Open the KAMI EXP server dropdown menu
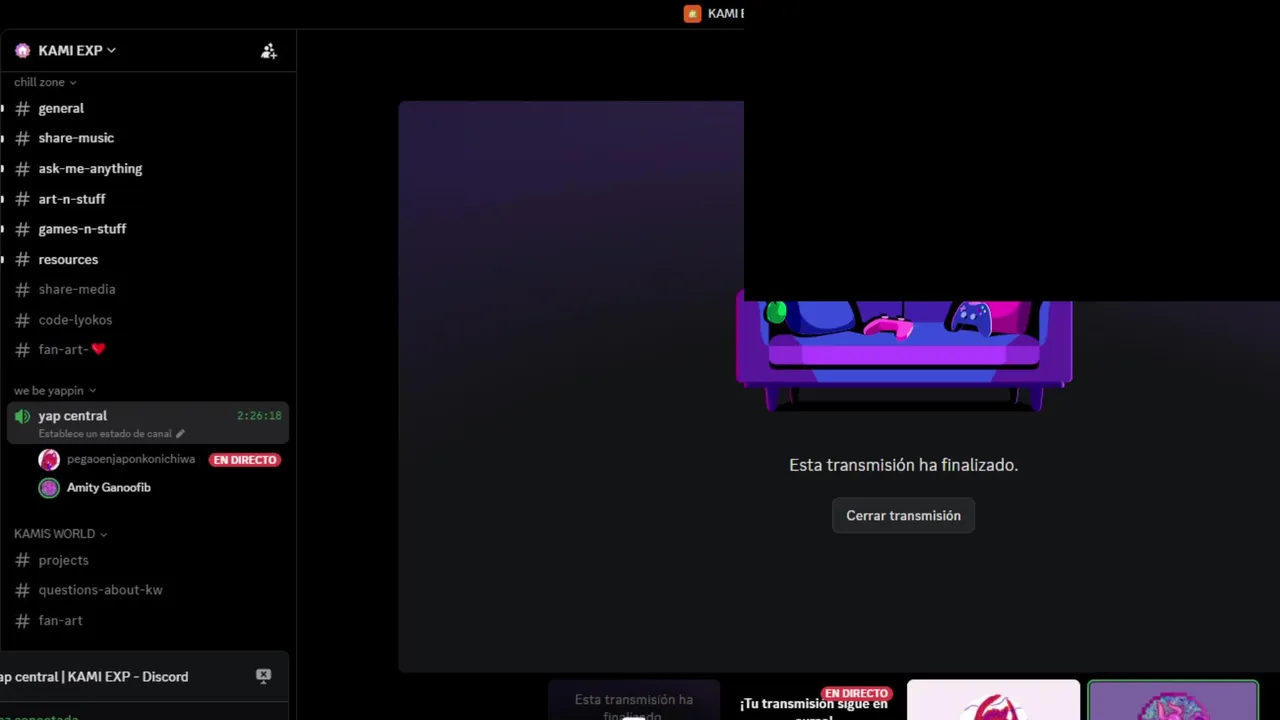The height and width of the screenshot is (720, 1280). (77, 50)
